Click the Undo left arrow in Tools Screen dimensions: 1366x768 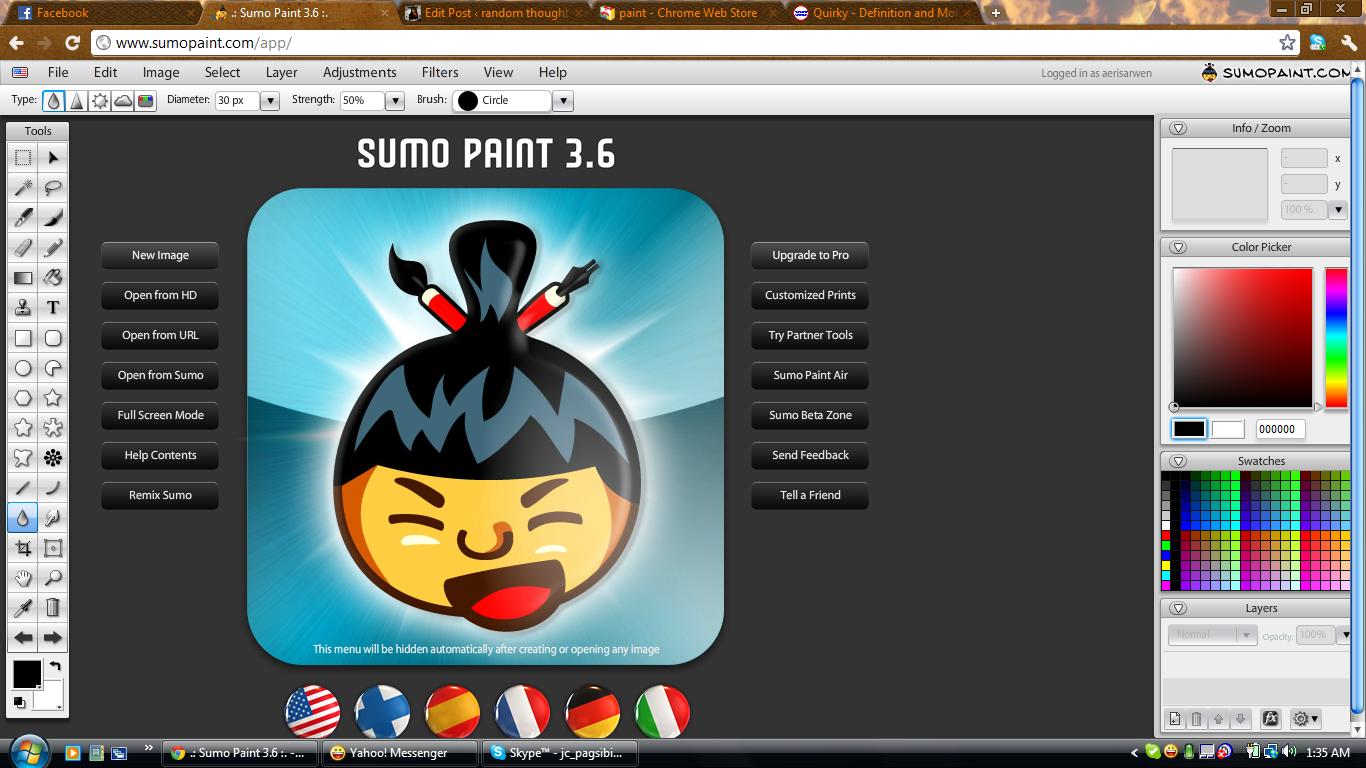[x=23, y=638]
